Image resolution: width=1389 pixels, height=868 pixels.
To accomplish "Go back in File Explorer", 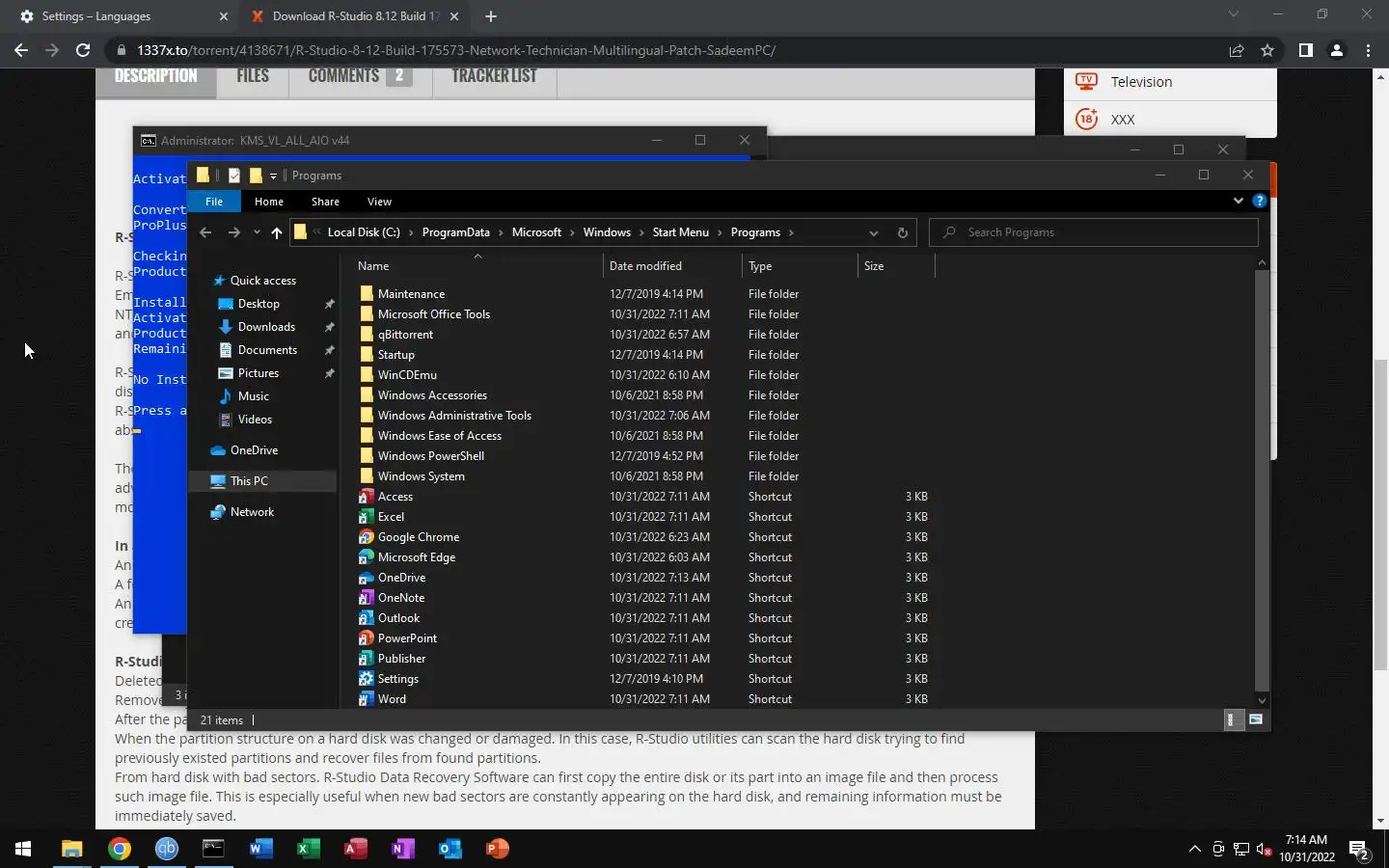I will tap(205, 232).
